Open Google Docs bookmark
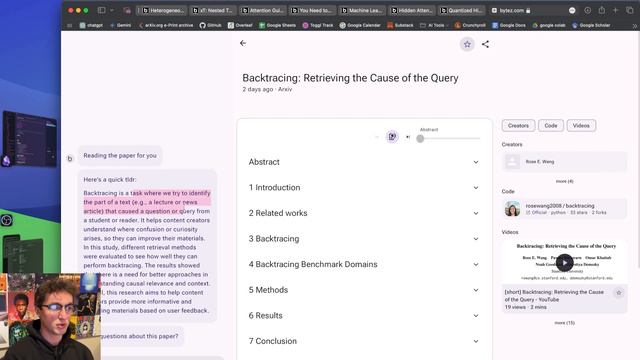This screenshot has height=360, width=640. [509, 25]
